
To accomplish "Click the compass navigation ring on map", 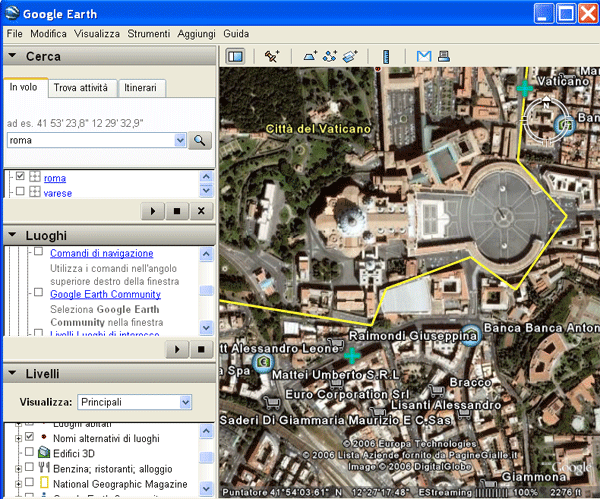I will point(545,121).
